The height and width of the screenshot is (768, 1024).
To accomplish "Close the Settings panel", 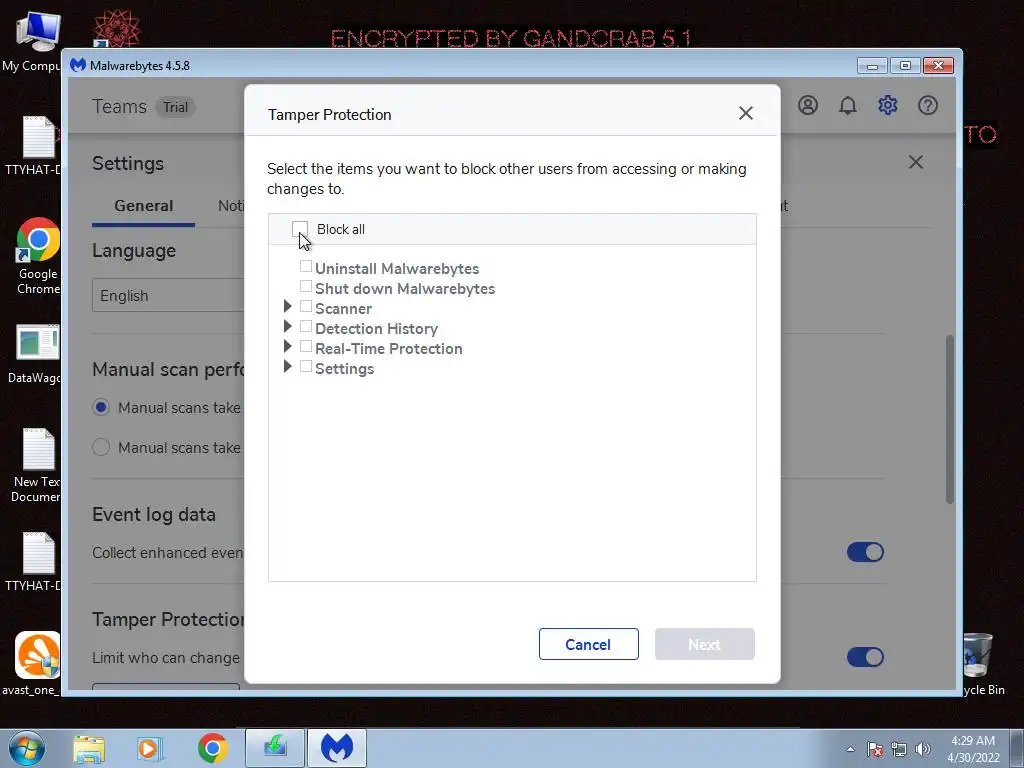I will [x=916, y=162].
